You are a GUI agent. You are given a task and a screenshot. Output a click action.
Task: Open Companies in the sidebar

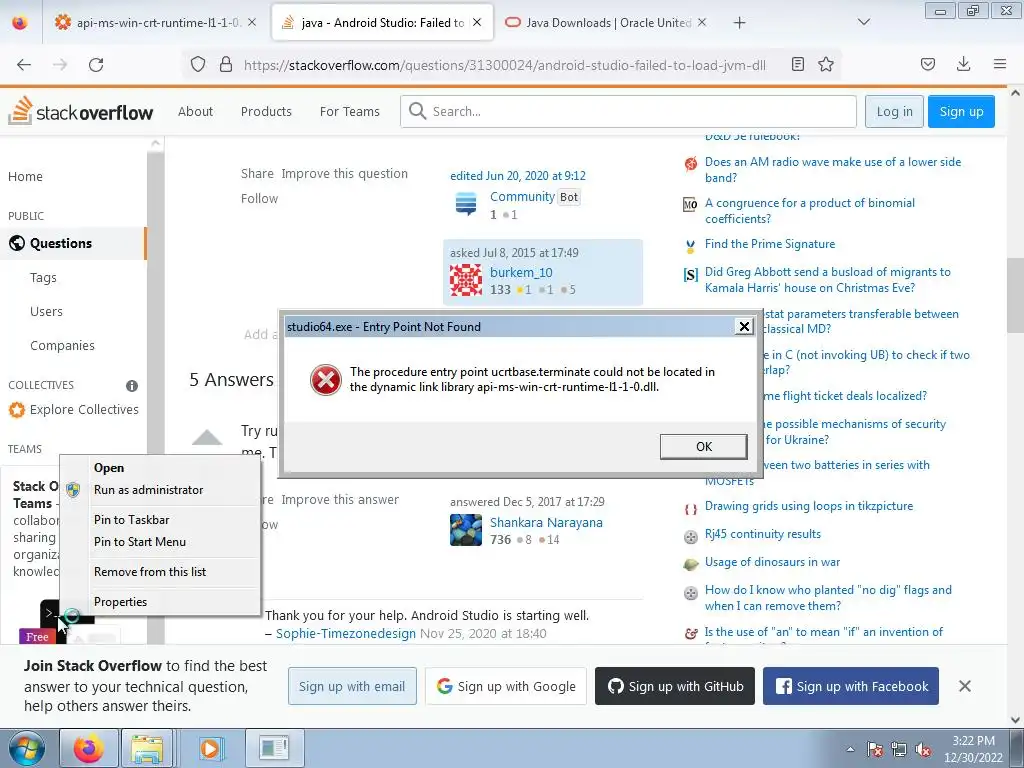coord(62,345)
